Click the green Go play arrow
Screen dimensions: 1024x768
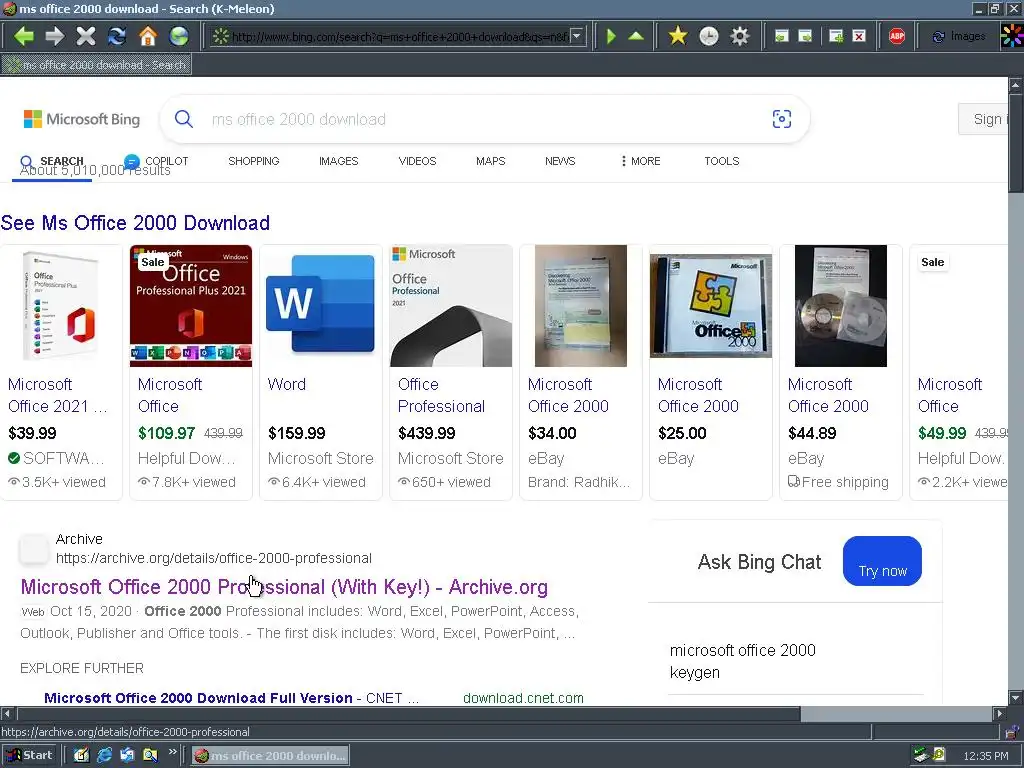611,37
